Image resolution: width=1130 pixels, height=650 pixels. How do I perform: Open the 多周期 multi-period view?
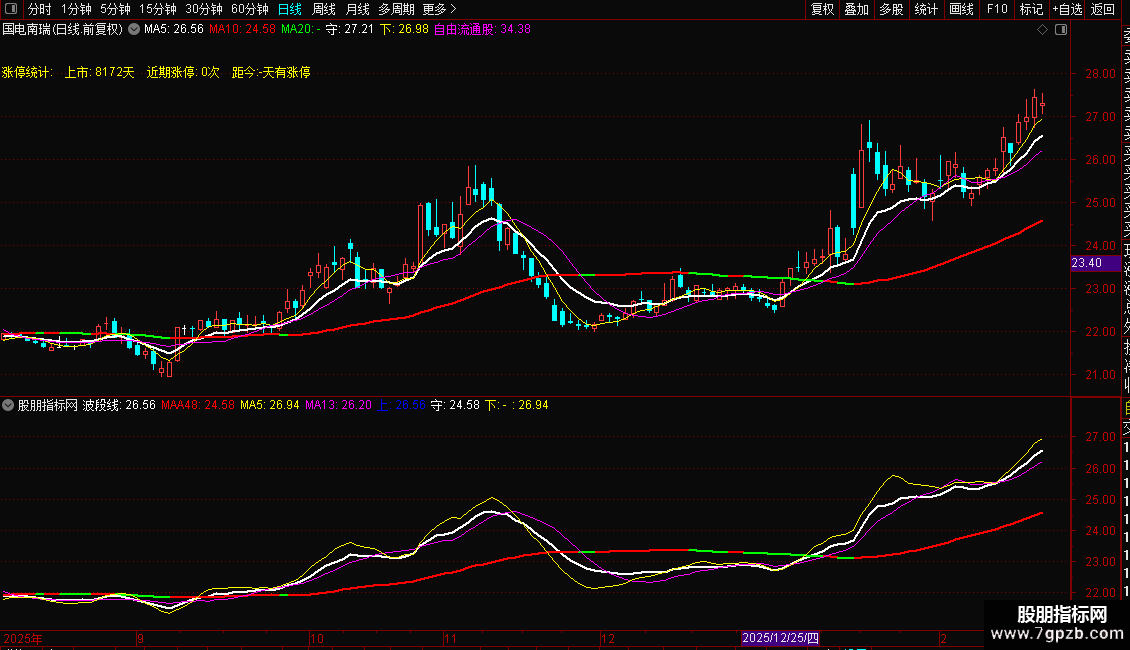pyautogui.click(x=396, y=9)
